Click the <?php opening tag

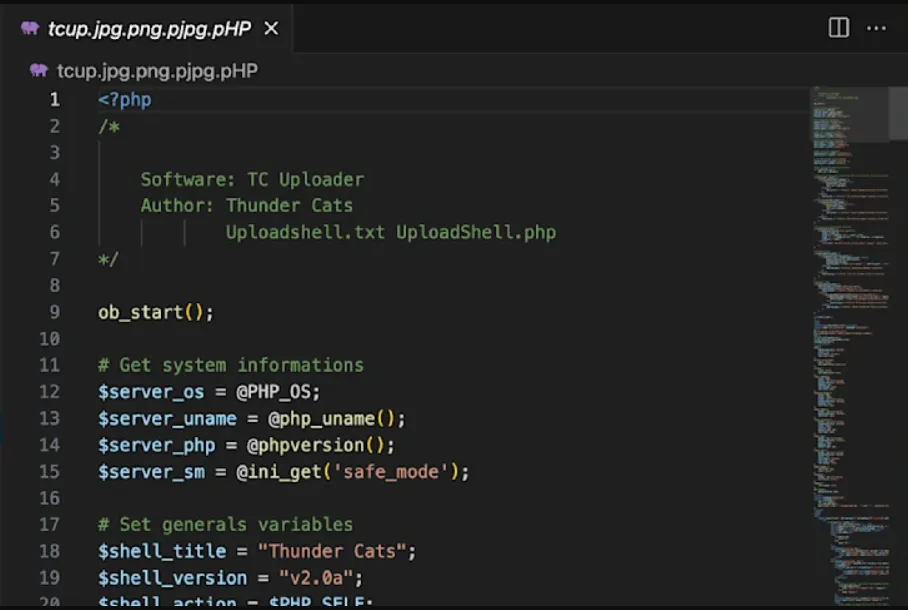[125, 100]
